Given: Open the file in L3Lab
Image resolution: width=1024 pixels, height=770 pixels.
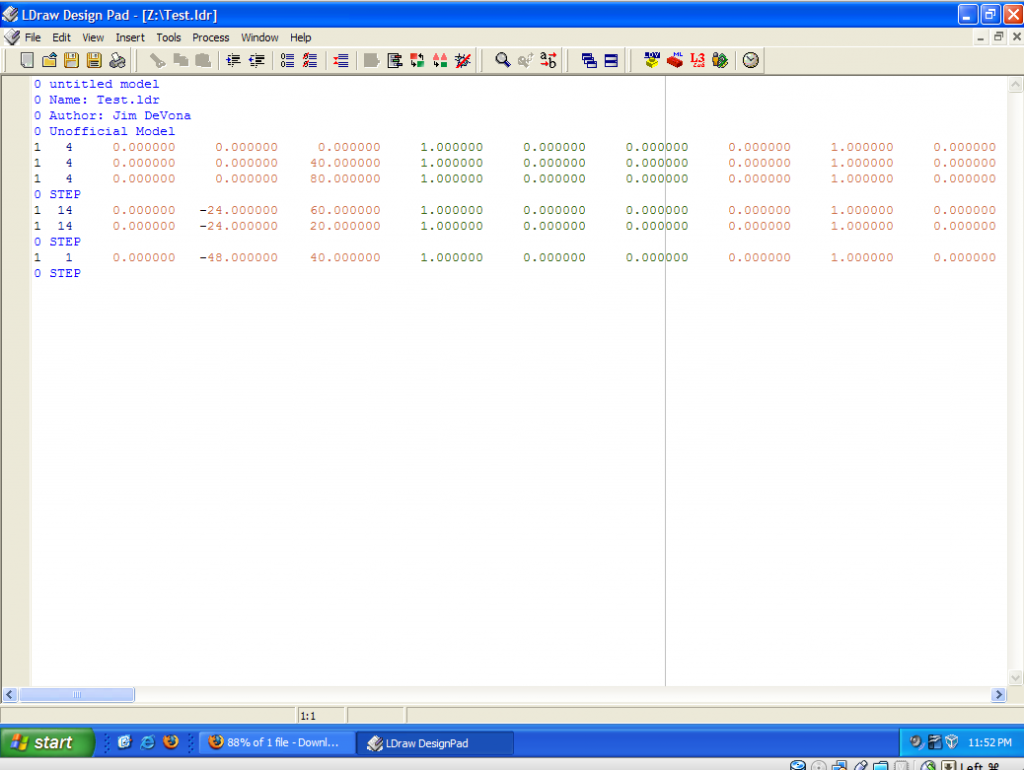Looking at the screenshot, I should point(697,60).
